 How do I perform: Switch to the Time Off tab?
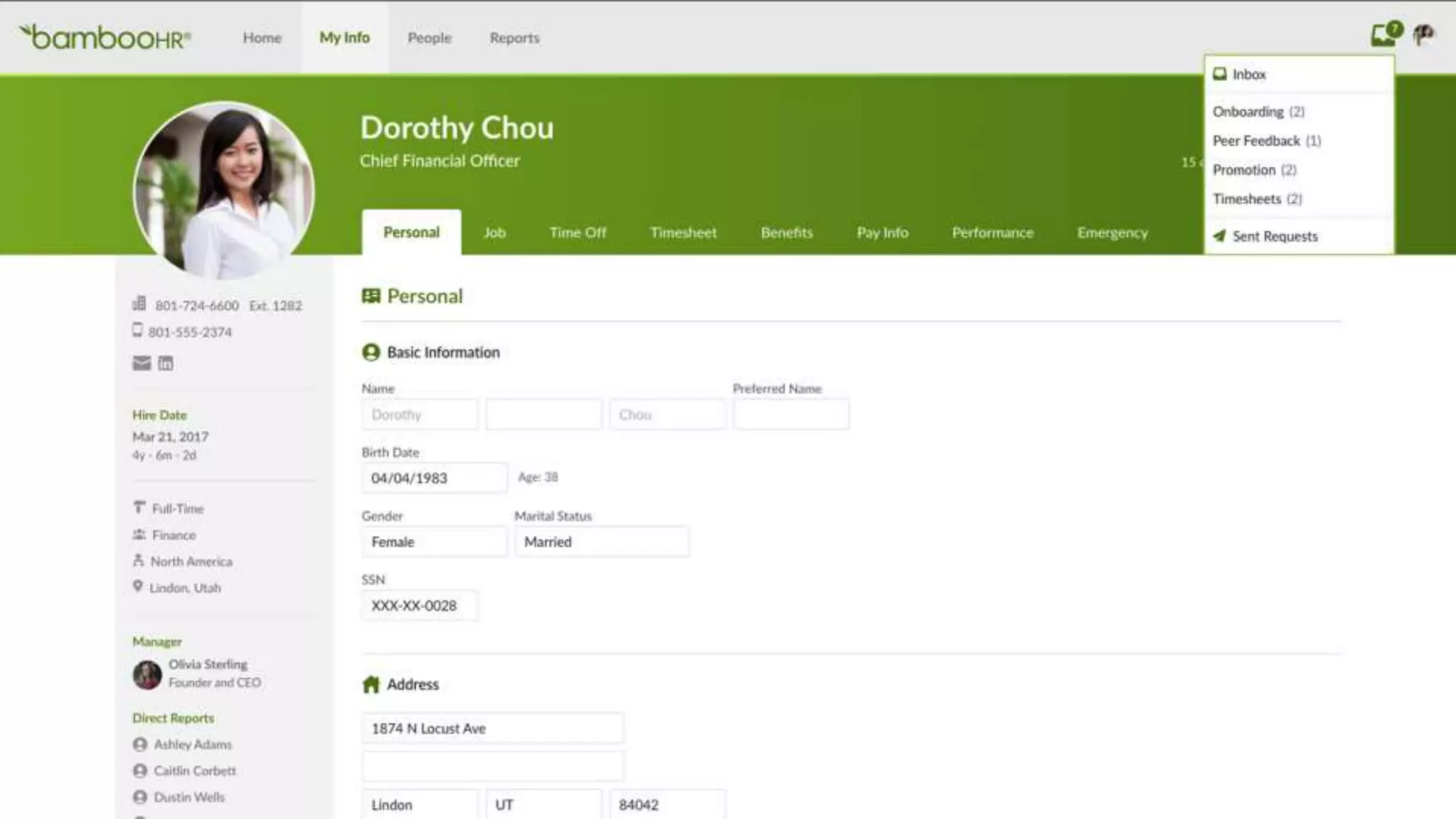(x=577, y=232)
